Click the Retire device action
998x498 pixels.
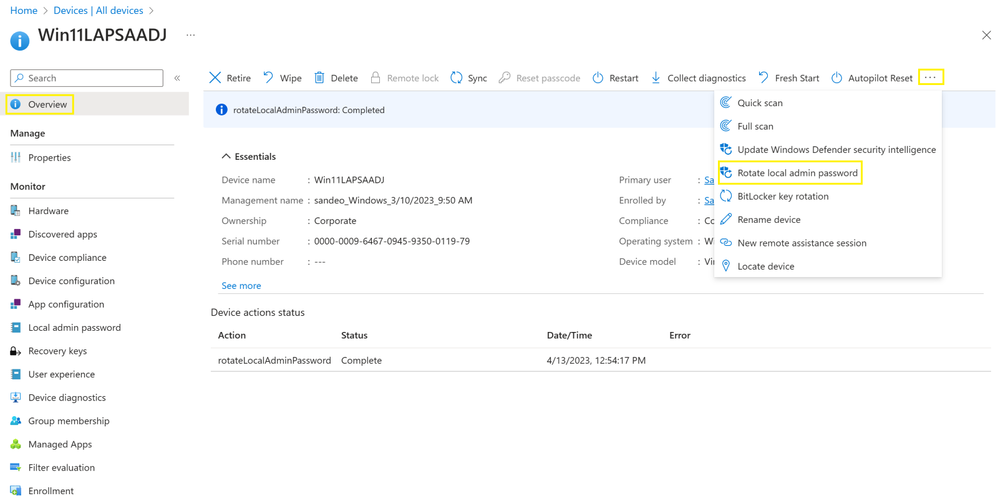tap(230, 78)
